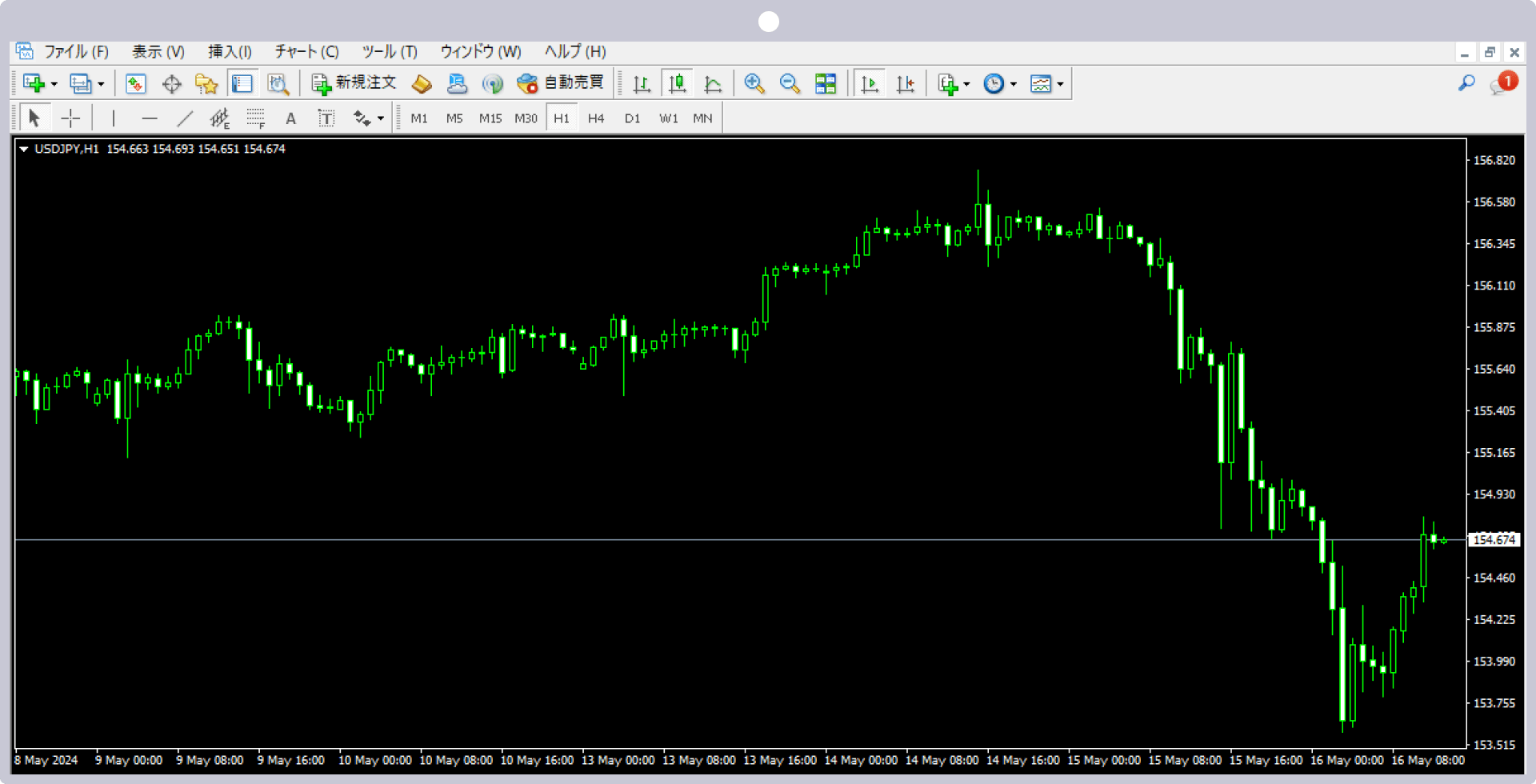
Task: Switch timeframe to D1
Action: 632,118
